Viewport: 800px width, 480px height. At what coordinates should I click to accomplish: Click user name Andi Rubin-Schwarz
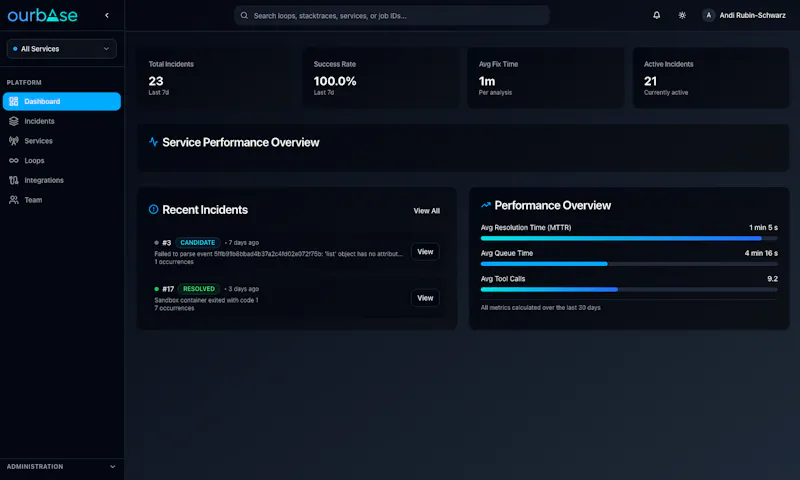[x=753, y=15]
